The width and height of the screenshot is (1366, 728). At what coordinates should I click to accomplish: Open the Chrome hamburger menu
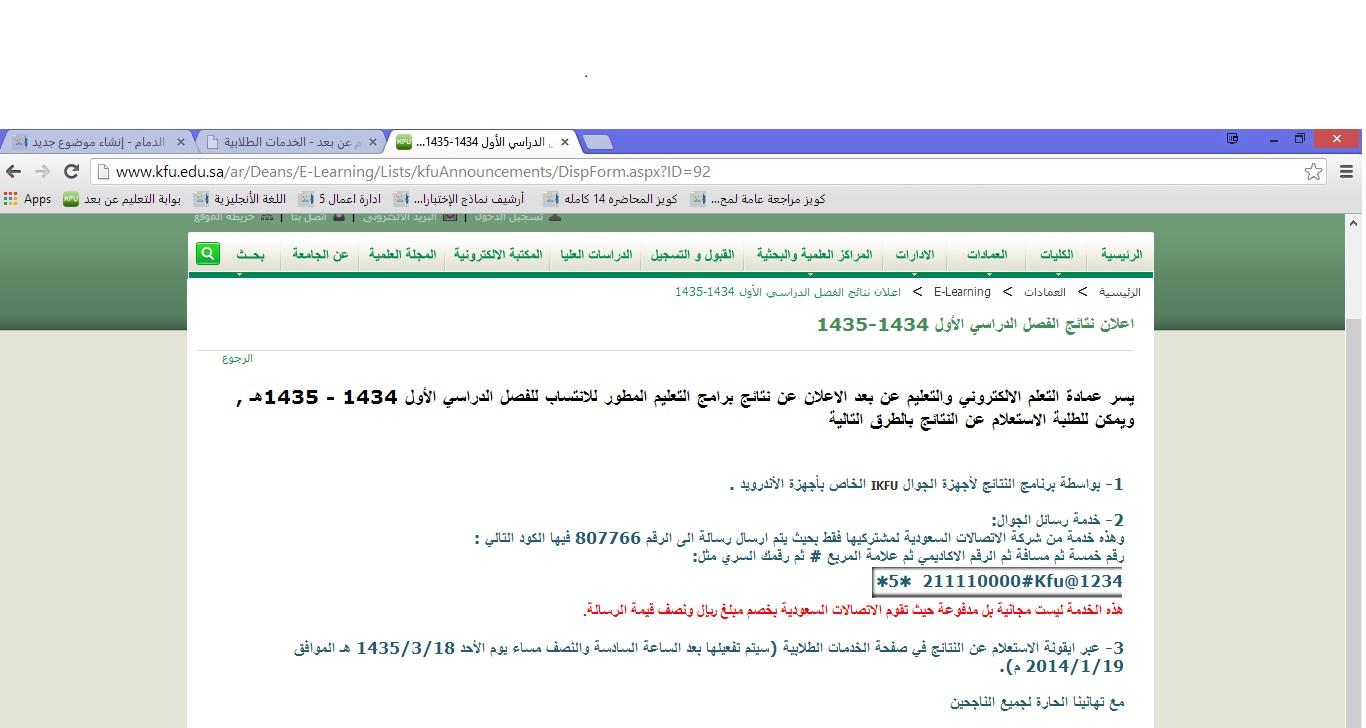[x=1345, y=171]
